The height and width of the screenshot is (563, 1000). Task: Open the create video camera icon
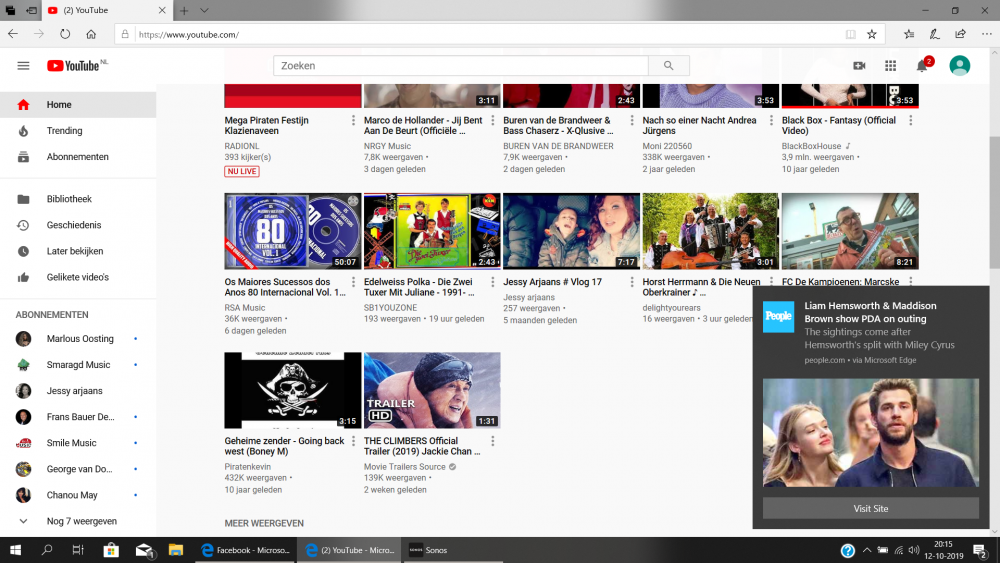click(x=859, y=66)
